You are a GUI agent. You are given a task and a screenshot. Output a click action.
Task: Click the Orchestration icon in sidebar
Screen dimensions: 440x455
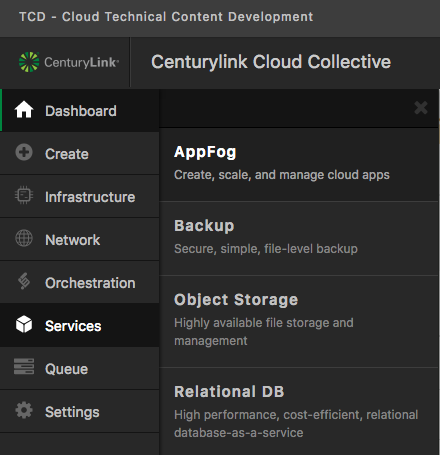point(24,281)
